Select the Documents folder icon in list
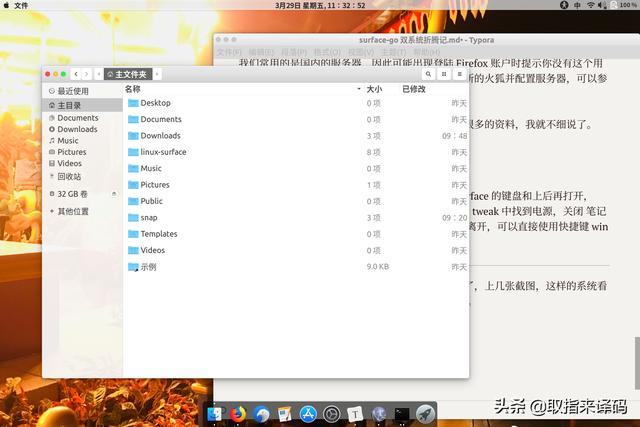This screenshot has height=427, width=640. [133, 119]
